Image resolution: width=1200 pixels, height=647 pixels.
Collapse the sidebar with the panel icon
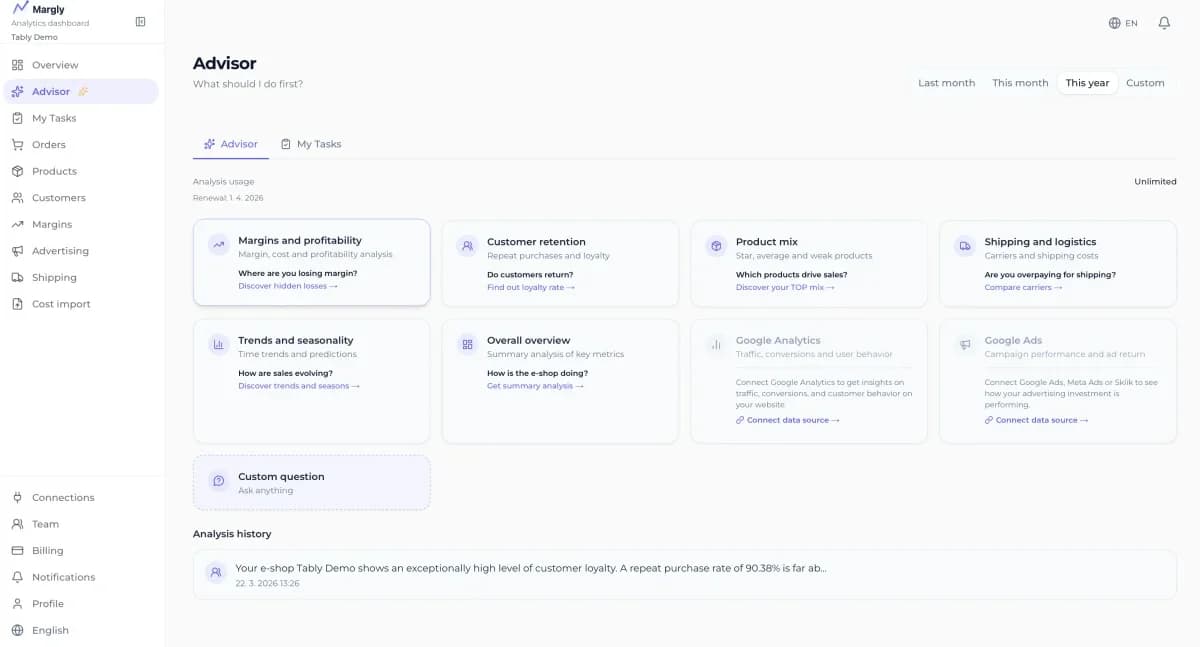140,21
